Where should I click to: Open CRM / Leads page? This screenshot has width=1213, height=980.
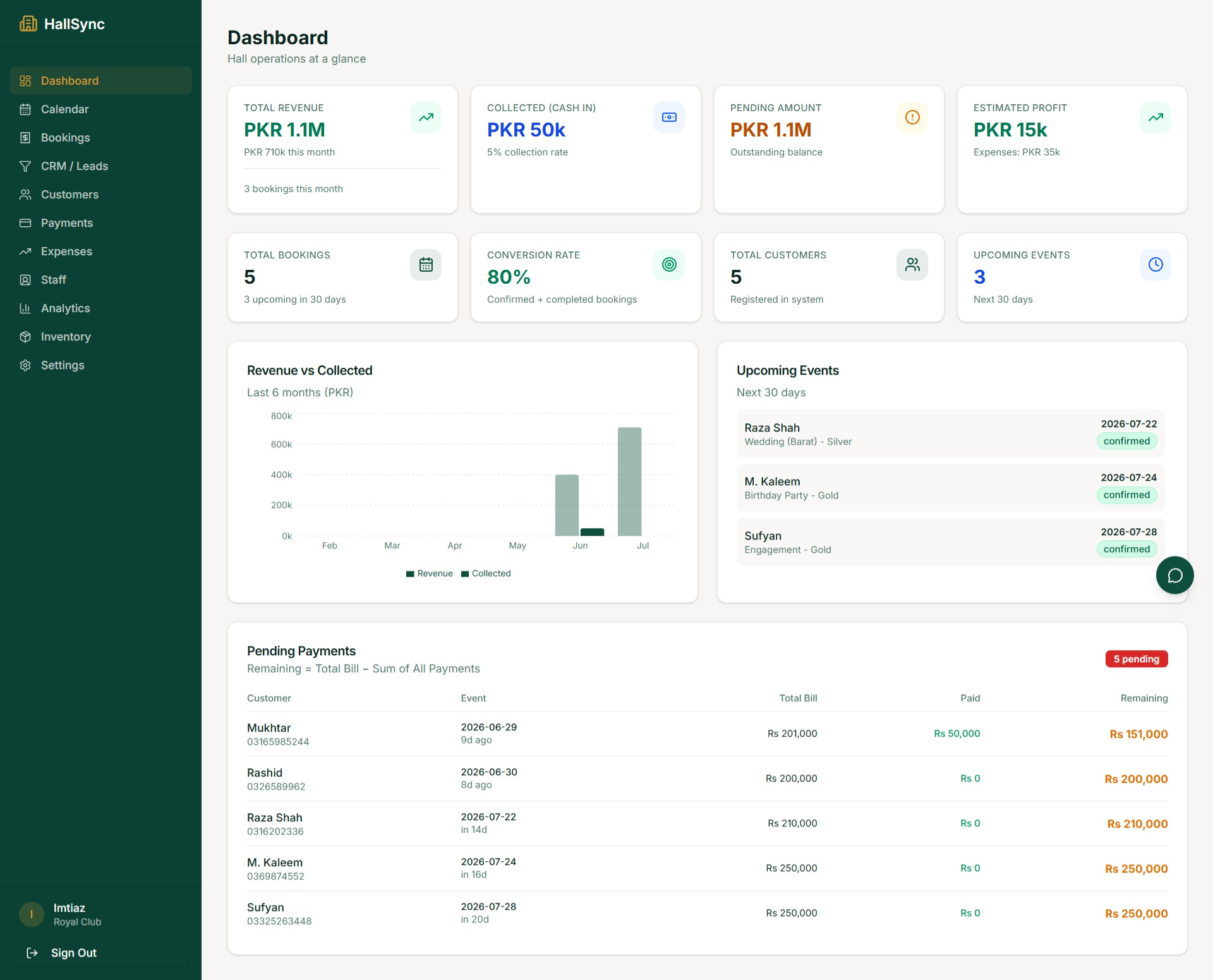pos(100,166)
